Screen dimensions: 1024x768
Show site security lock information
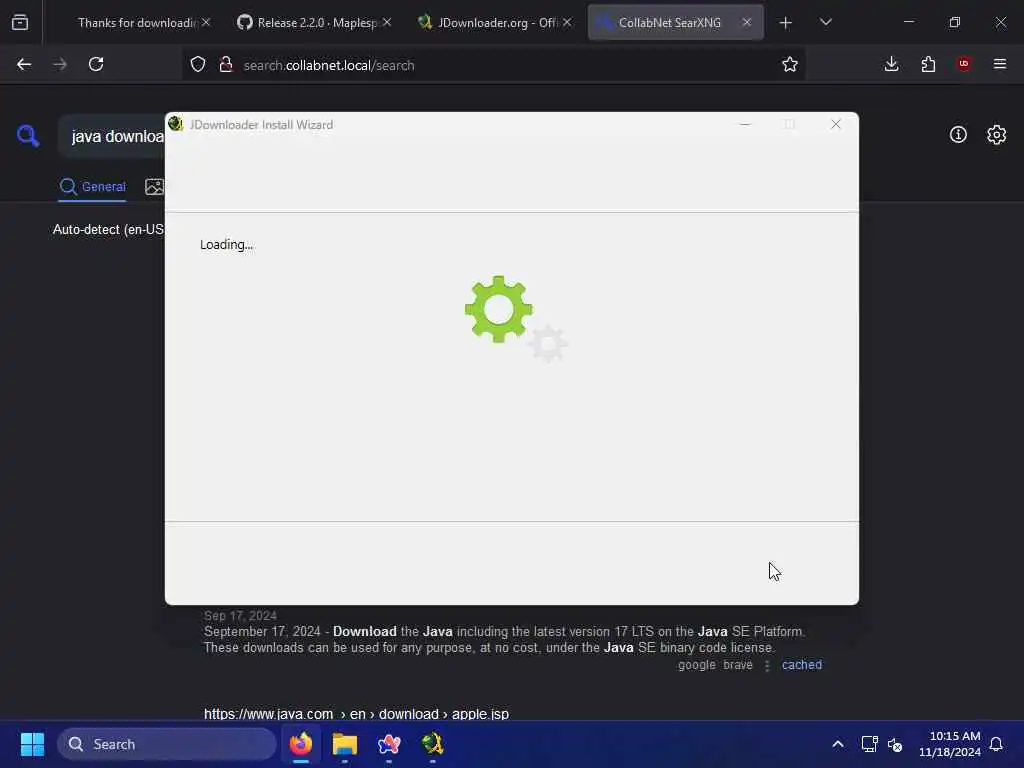(x=226, y=64)
